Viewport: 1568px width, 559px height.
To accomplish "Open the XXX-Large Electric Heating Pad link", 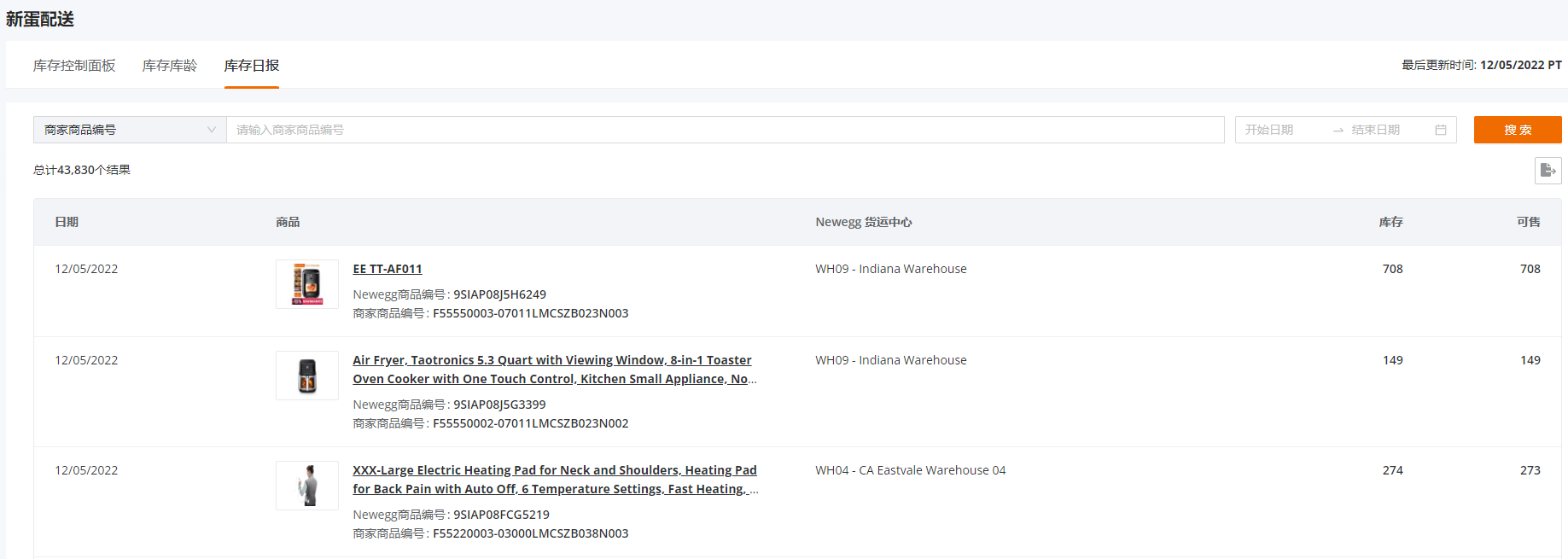I will click(556, 480).
